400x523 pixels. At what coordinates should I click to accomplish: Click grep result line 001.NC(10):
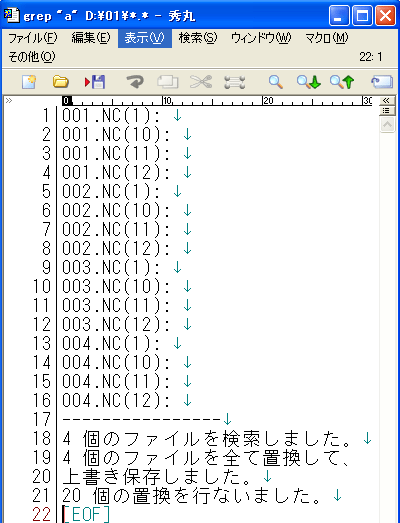click(x=116, y=135)
